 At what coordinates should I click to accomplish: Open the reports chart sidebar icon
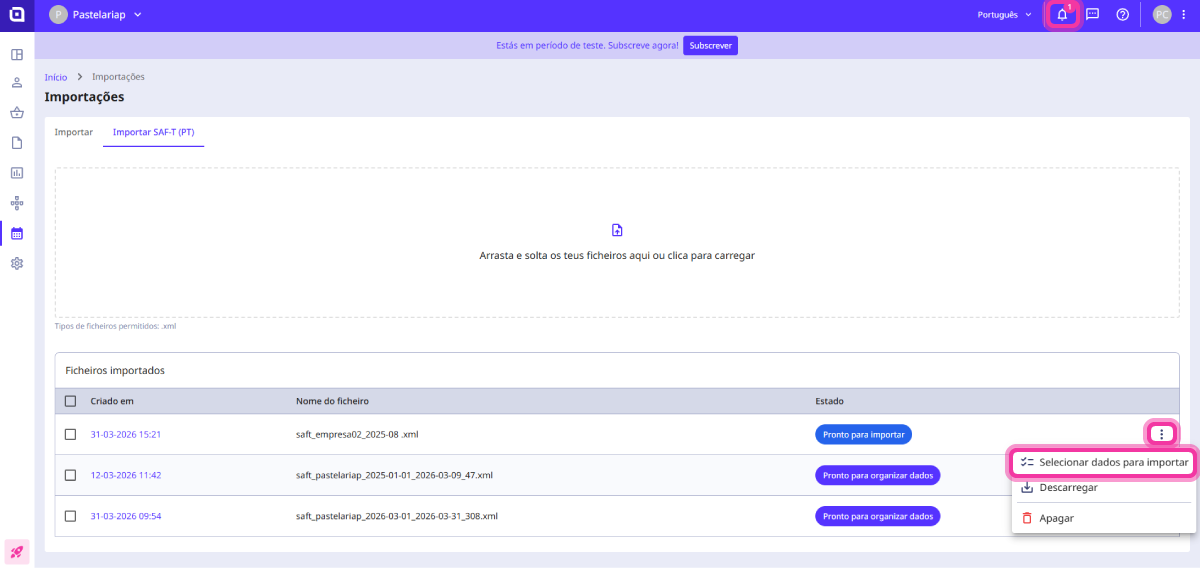click(x=17, y=173)
